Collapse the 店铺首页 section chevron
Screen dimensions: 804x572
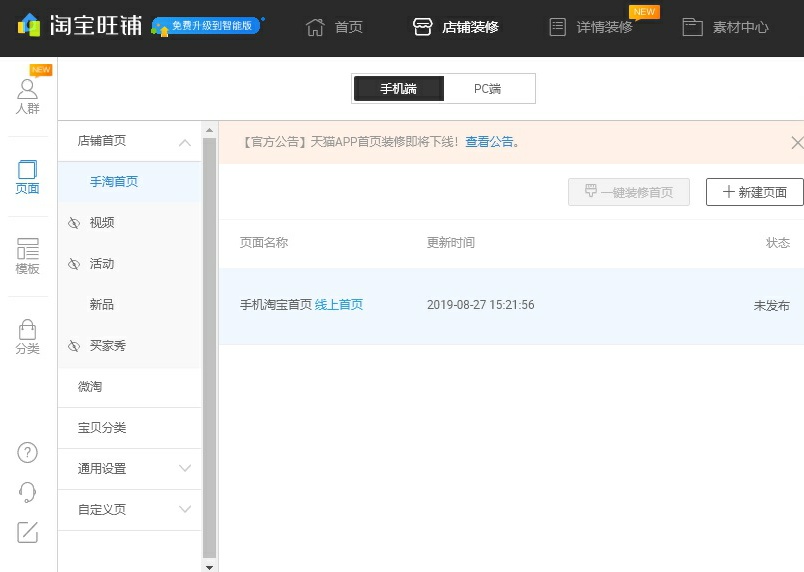pyautogui.click(x=185, y=142)
